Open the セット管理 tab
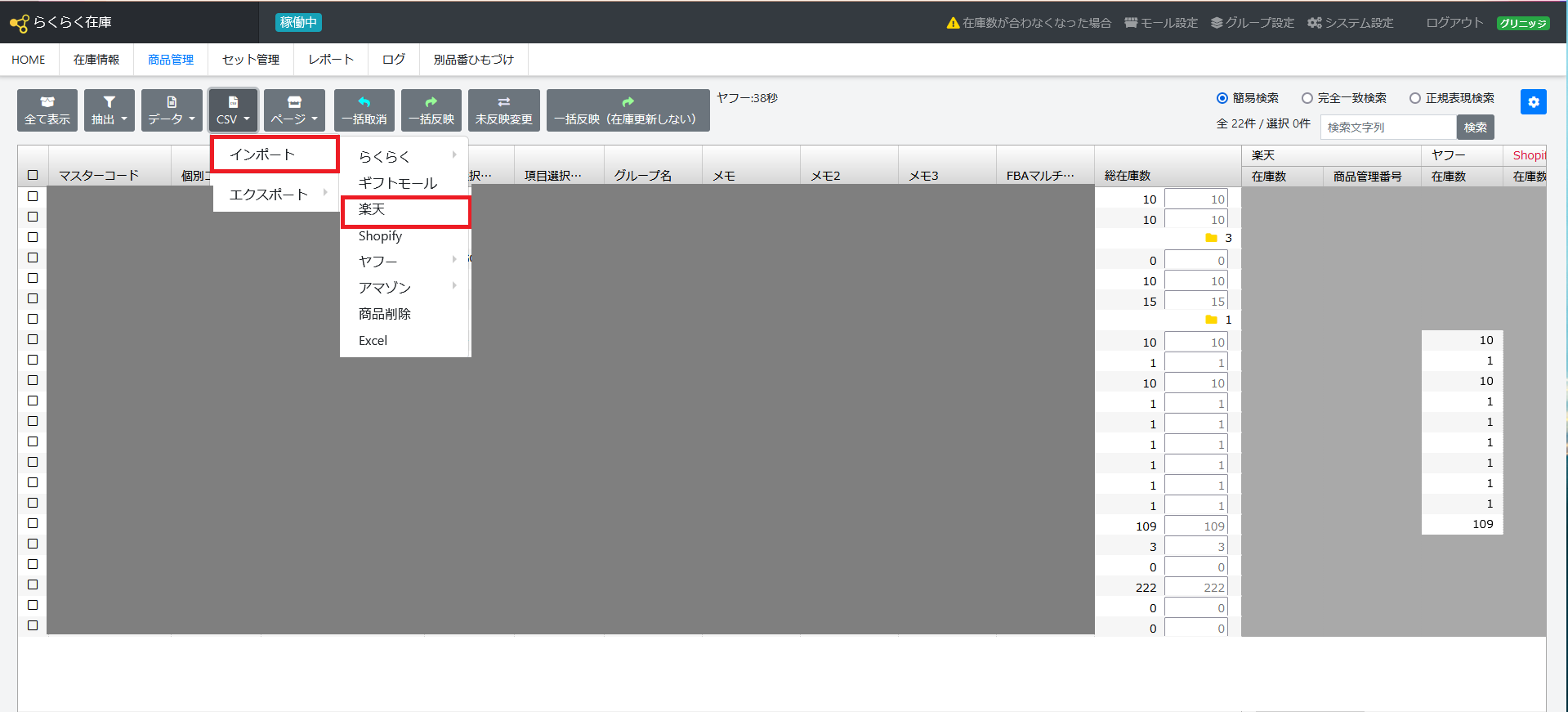The height and width of the screenshot is (712, 1568). coord(251,60)
